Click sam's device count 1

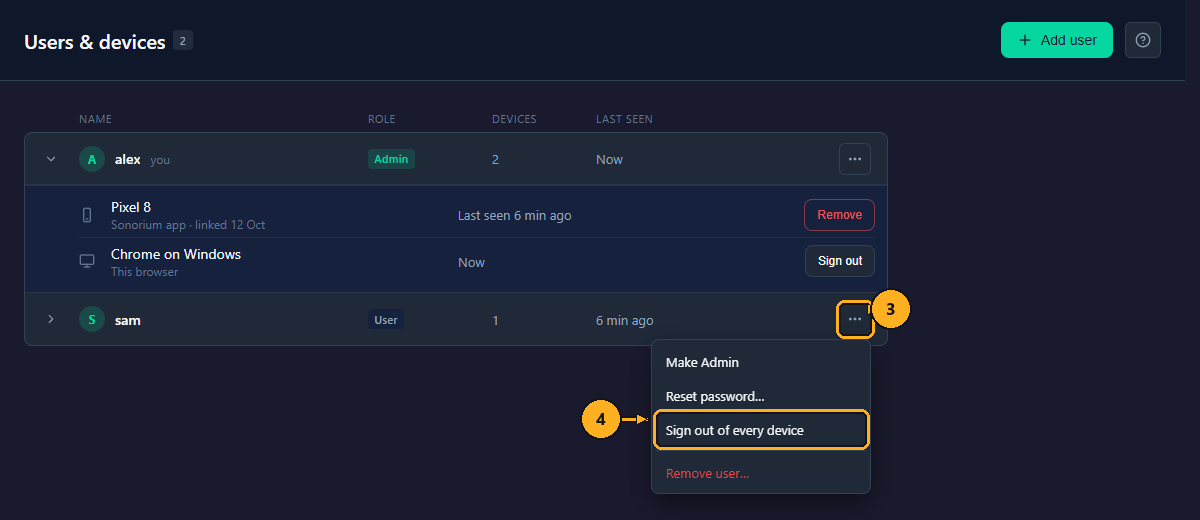click(x=496, y=321)
